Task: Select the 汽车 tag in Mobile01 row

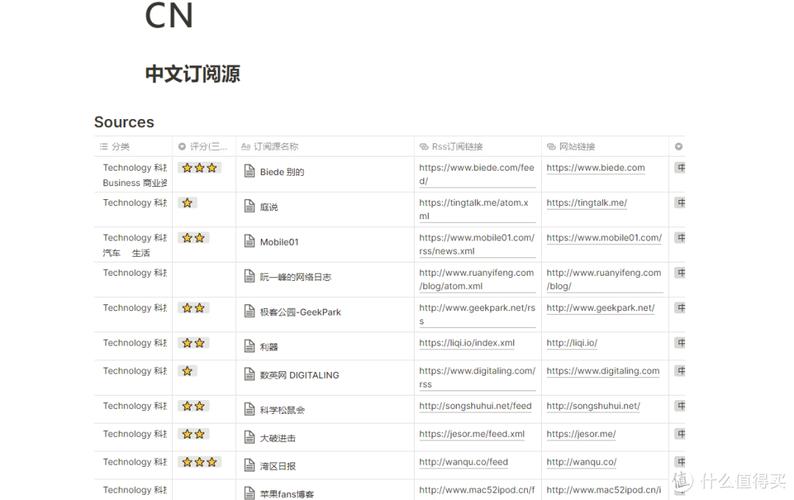Action: 111,253
